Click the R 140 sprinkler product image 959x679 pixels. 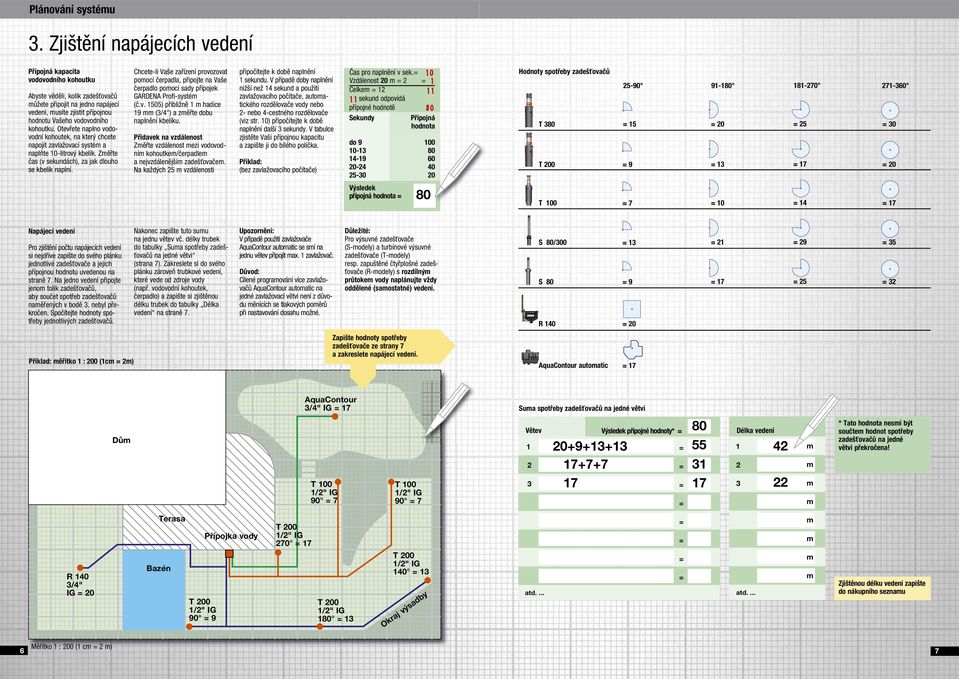(528, 310)
